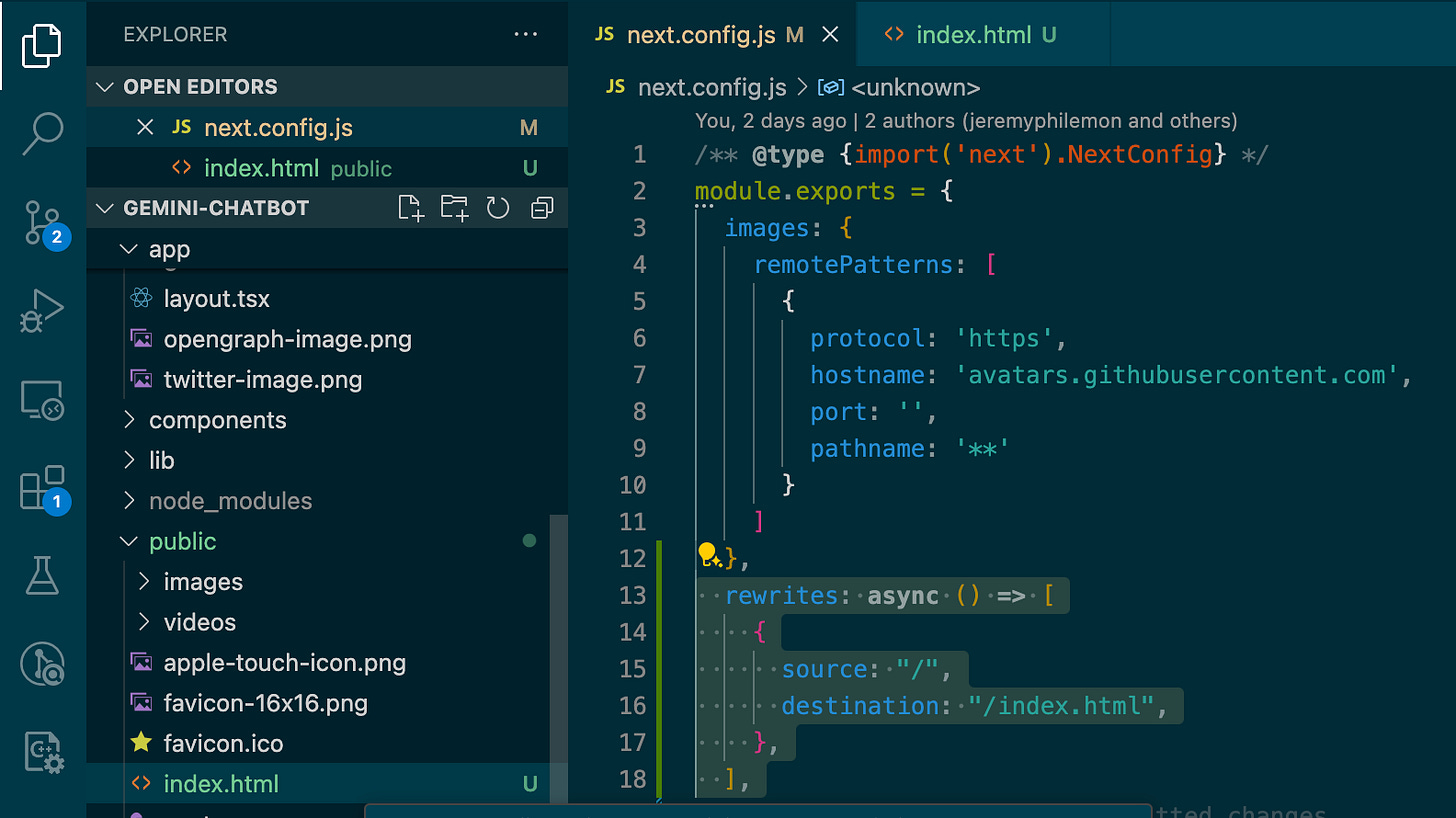
Task: Open the C++ settings gear view icon
Action: (x=42, y=753)
